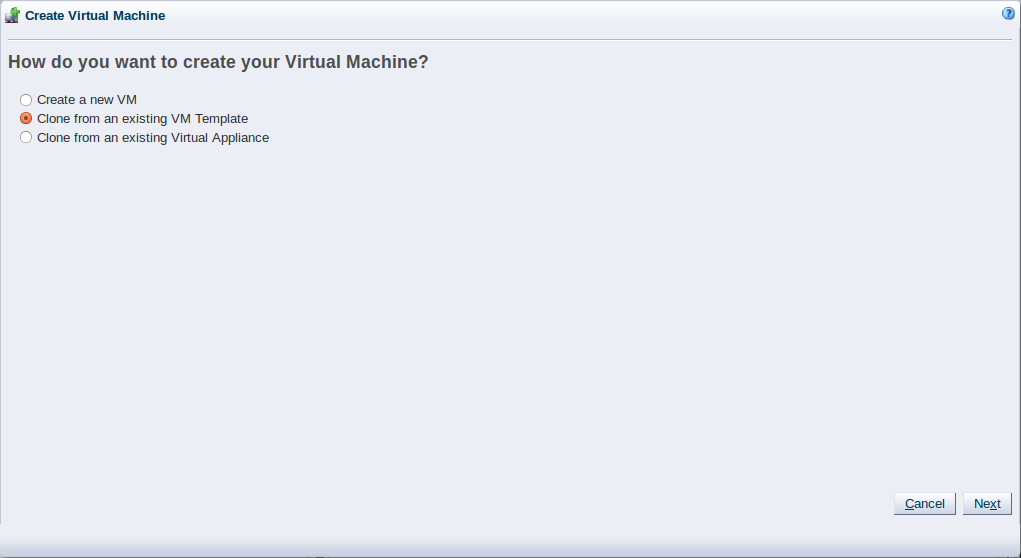Click the words 'Virtual Appliance' in the third option
The width and height of the screenshot is (1021, 558).
pyautogui.click(x=220, y=137)
